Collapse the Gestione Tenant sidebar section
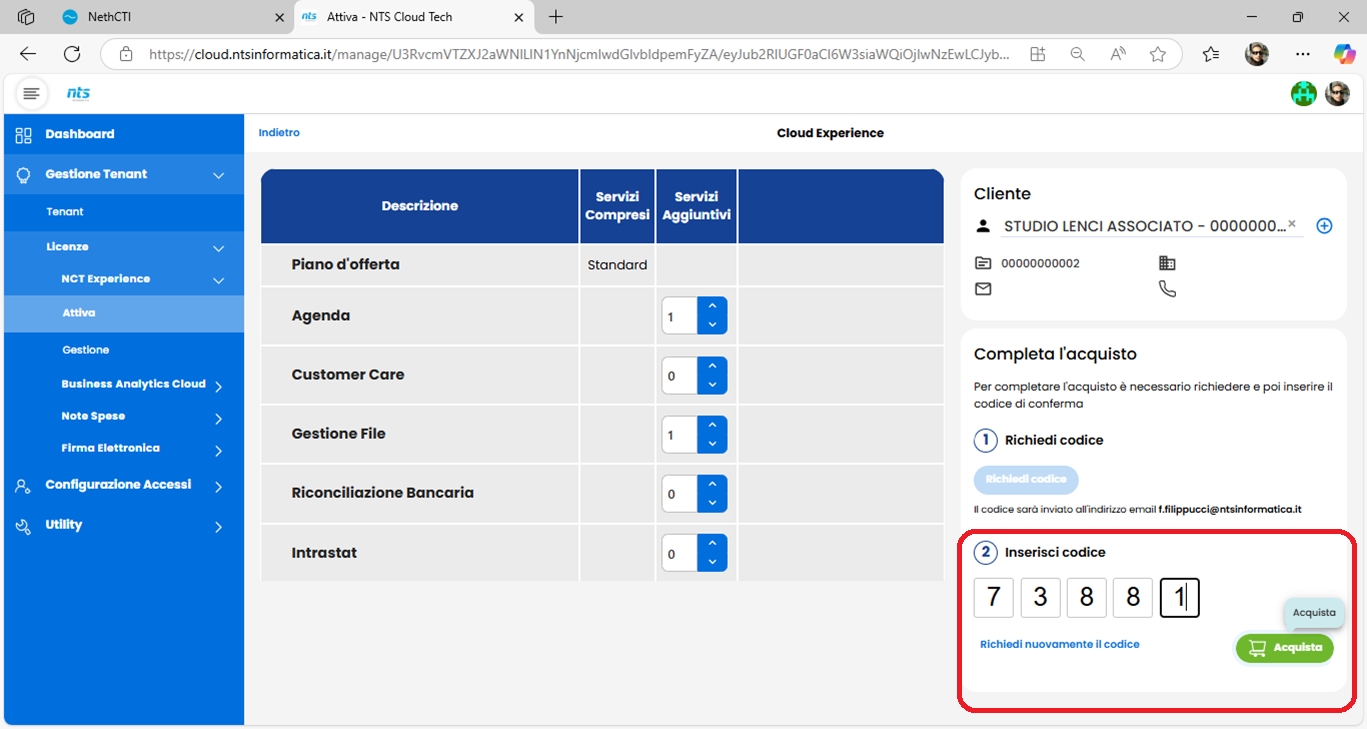 point(218,175)
